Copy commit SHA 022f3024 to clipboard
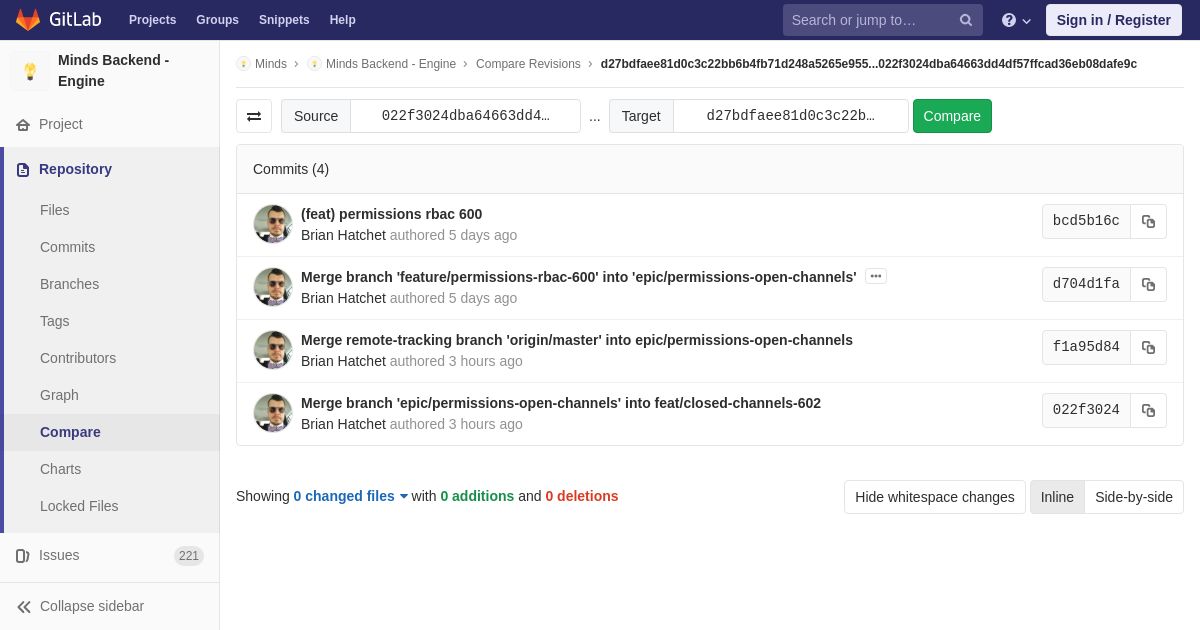 coord(1148,410)
